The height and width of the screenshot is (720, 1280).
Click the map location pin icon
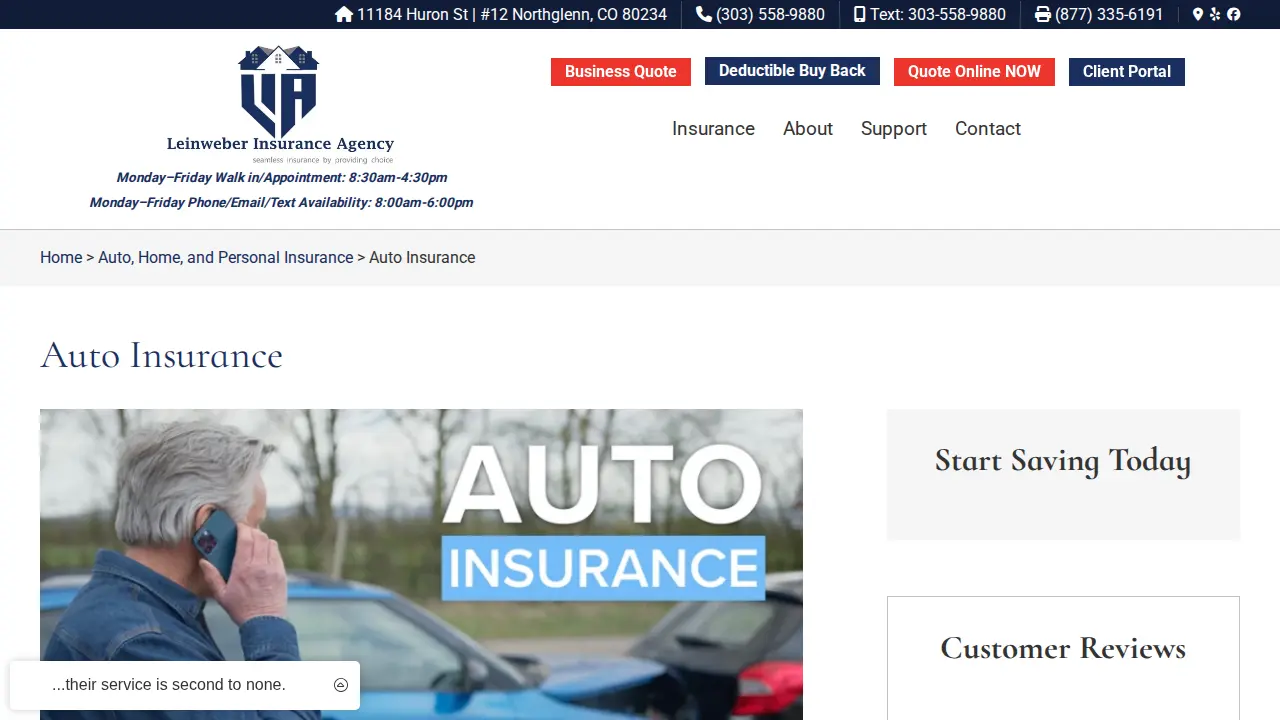point(1198,14)
